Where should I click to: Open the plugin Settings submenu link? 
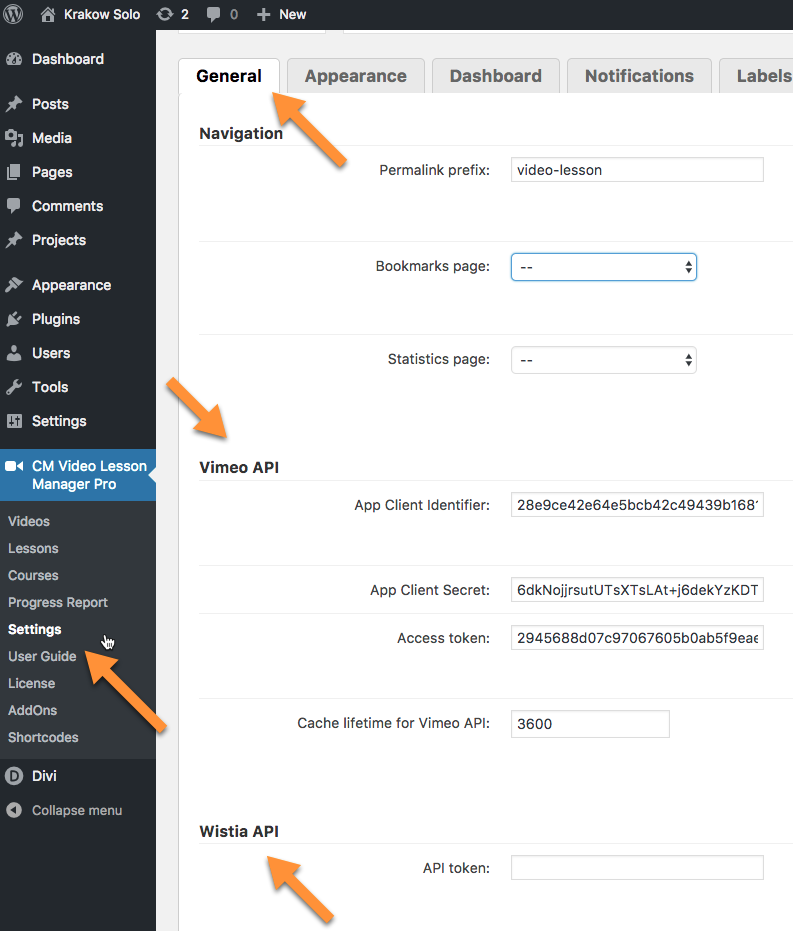click(35, 629)
